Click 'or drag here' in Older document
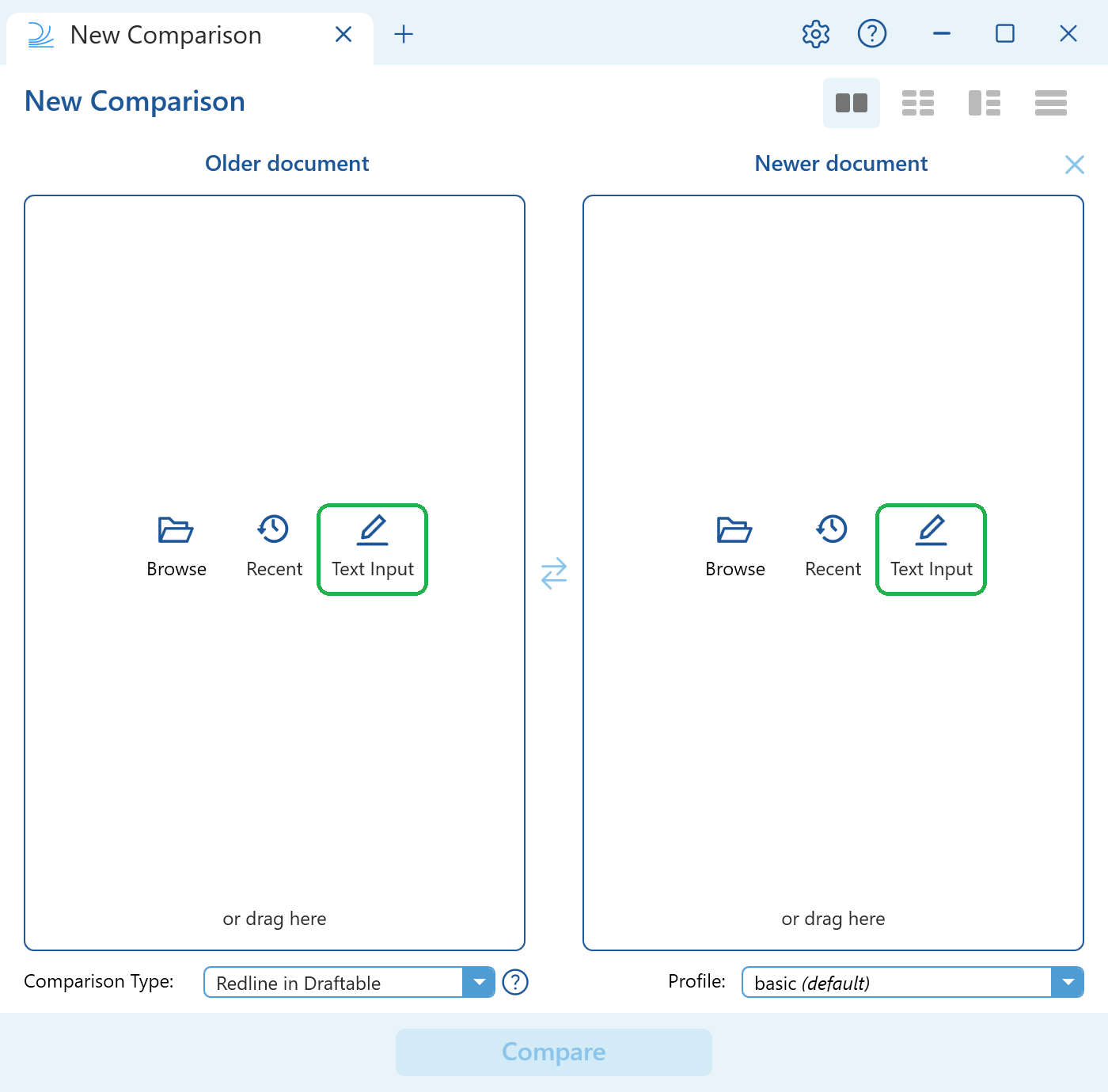1108x1092 pixels. click(x=275, y=919)
